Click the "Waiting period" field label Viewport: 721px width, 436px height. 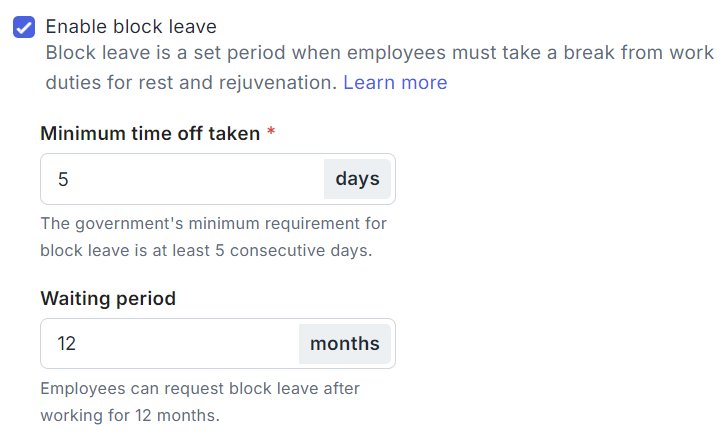(x=108, y=298)
